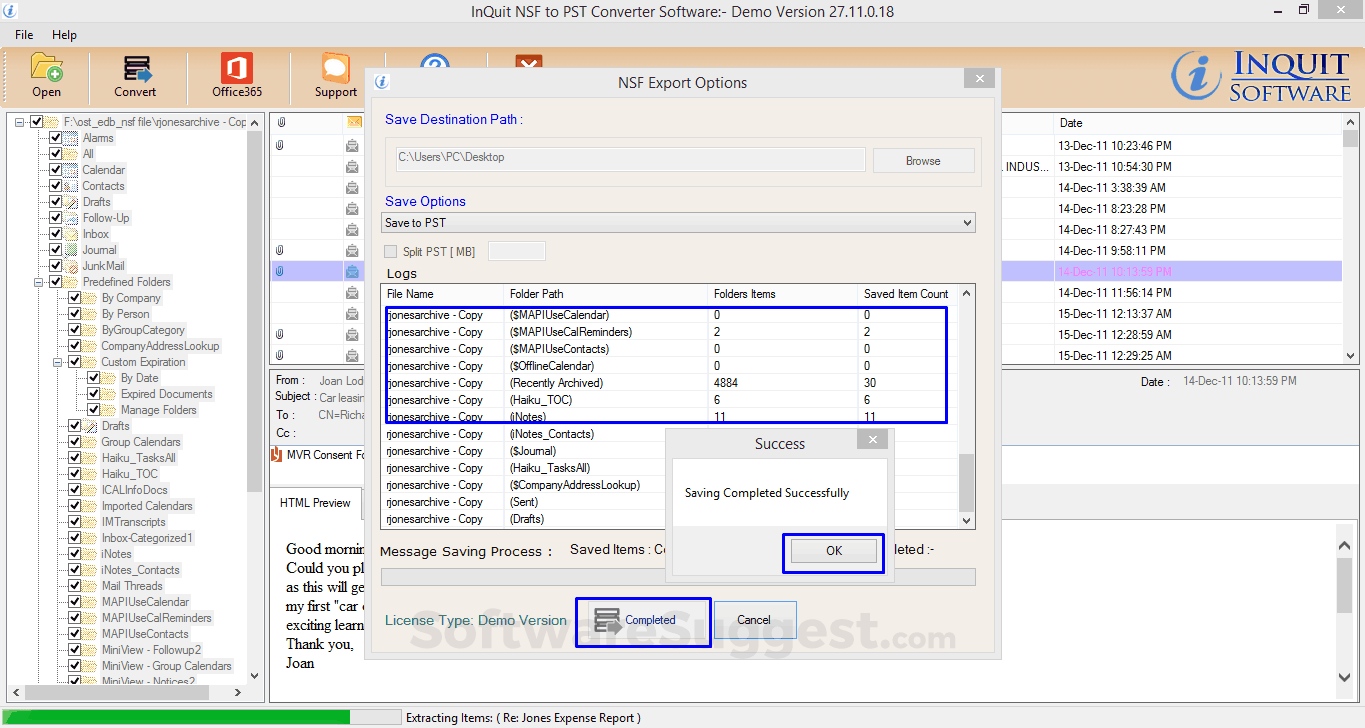Click the Browse button
The width and height of the screenshot is (1365, 728).
923,161
